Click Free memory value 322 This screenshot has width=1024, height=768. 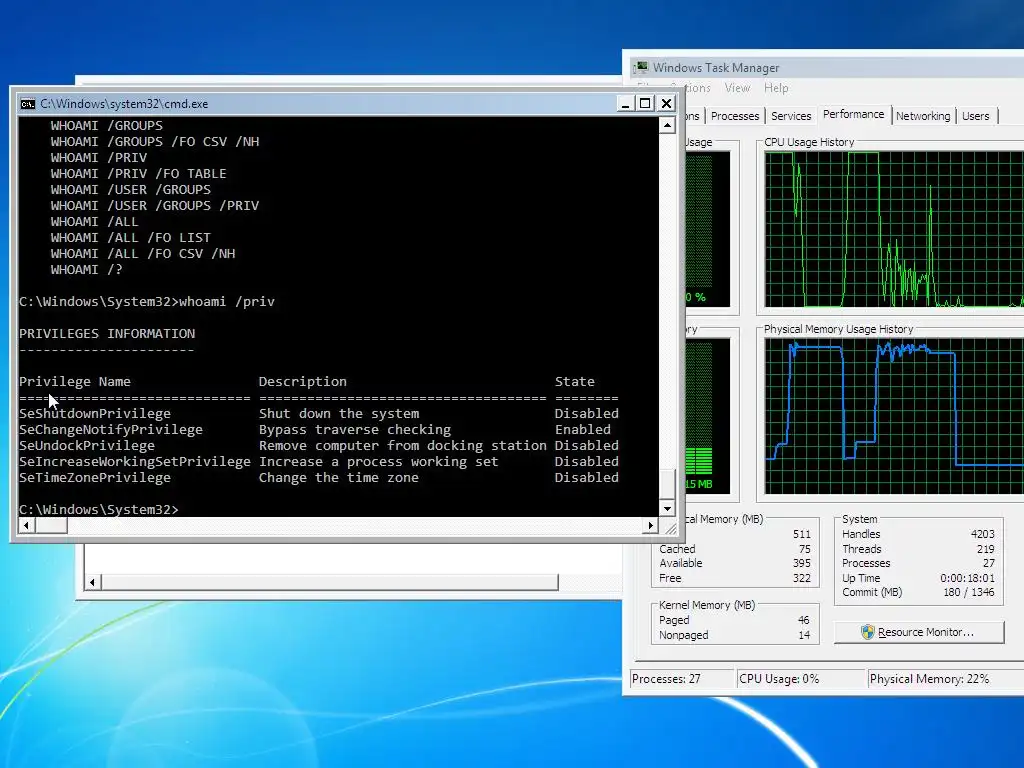click(801, 578)
